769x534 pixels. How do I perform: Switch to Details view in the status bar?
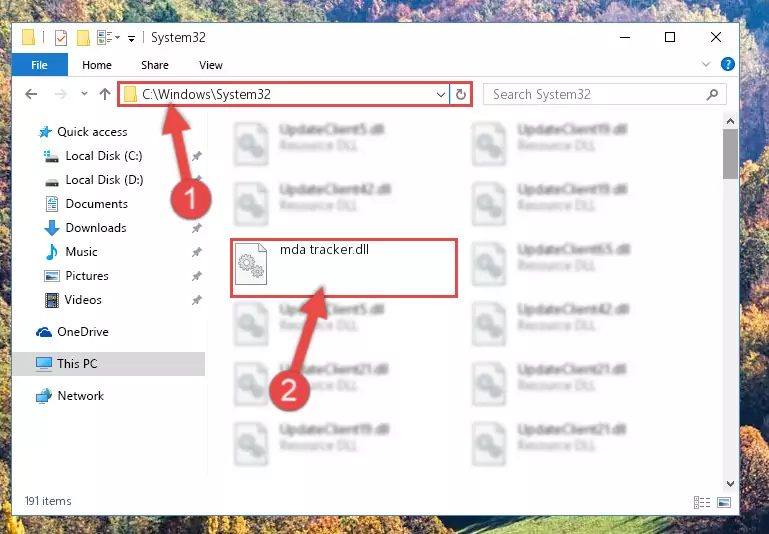(x=702, y=502)
